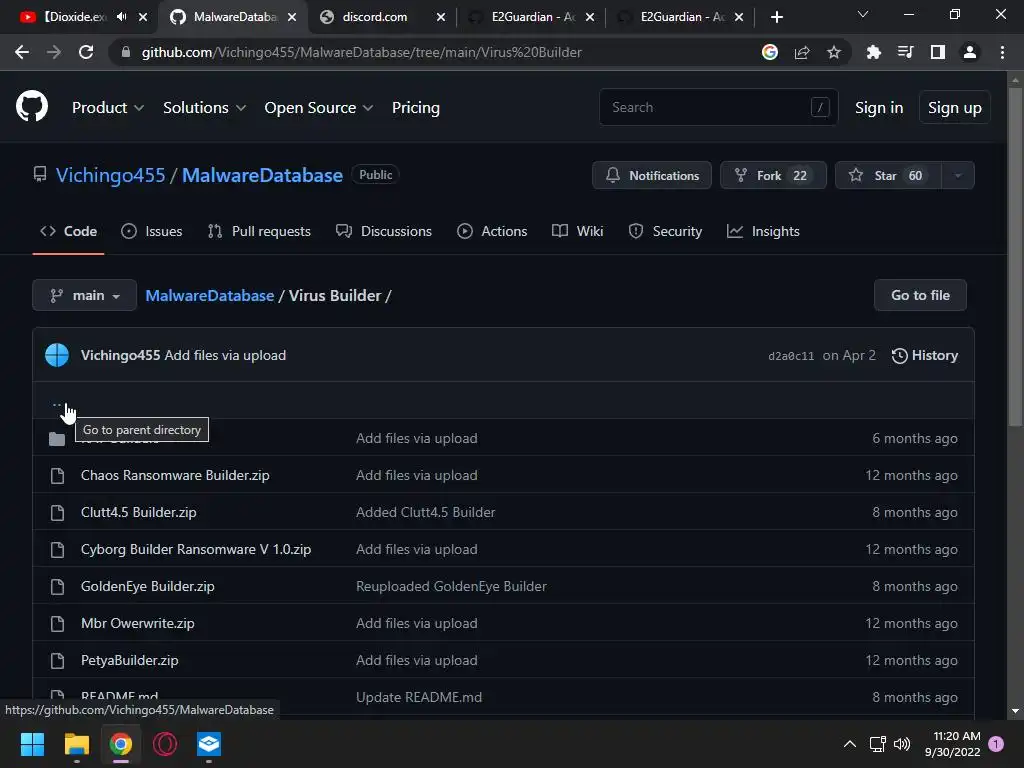Open 'Reuploaded GoldenEye Builder' commit message

451,586
